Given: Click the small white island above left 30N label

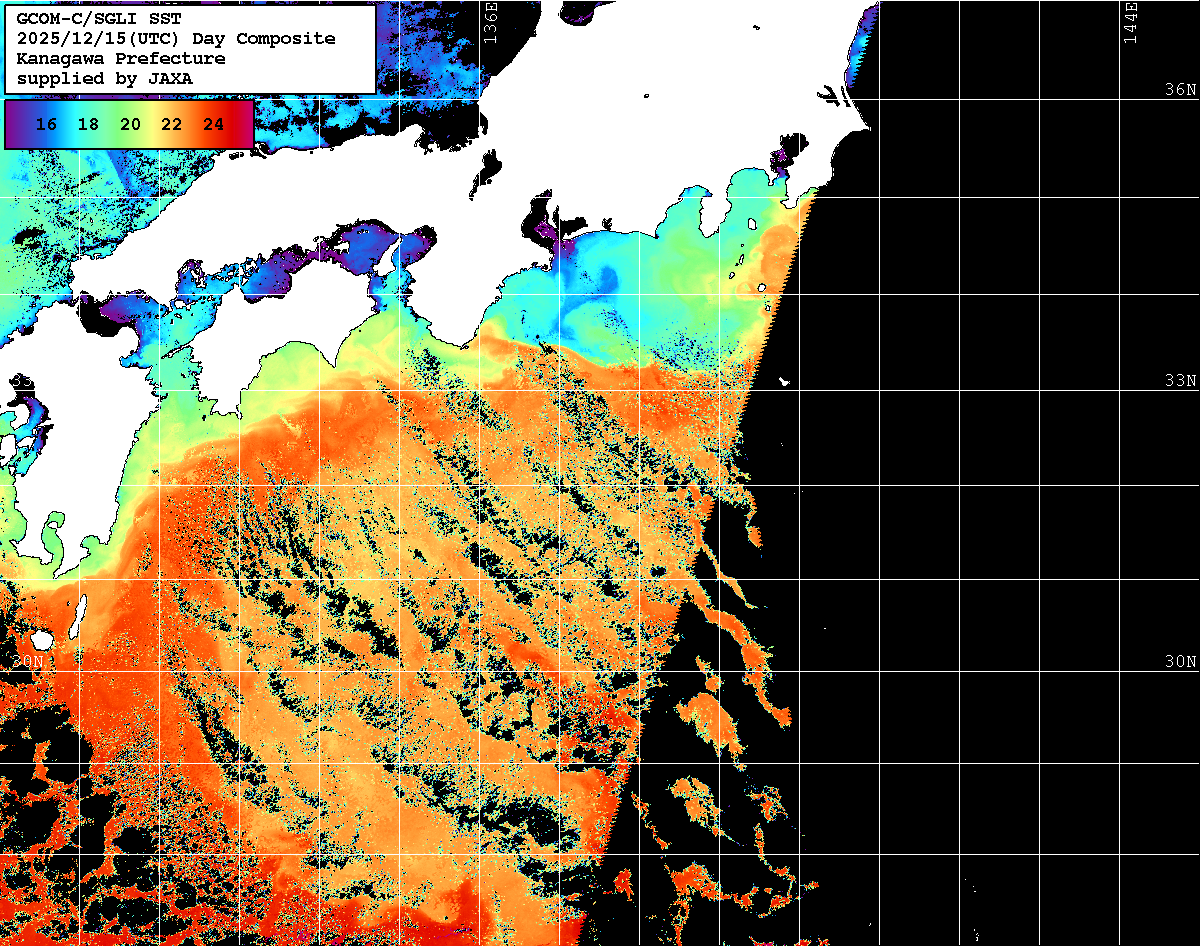Looking at the screenshot, I should pyautogui.click(x=42, y=639).
